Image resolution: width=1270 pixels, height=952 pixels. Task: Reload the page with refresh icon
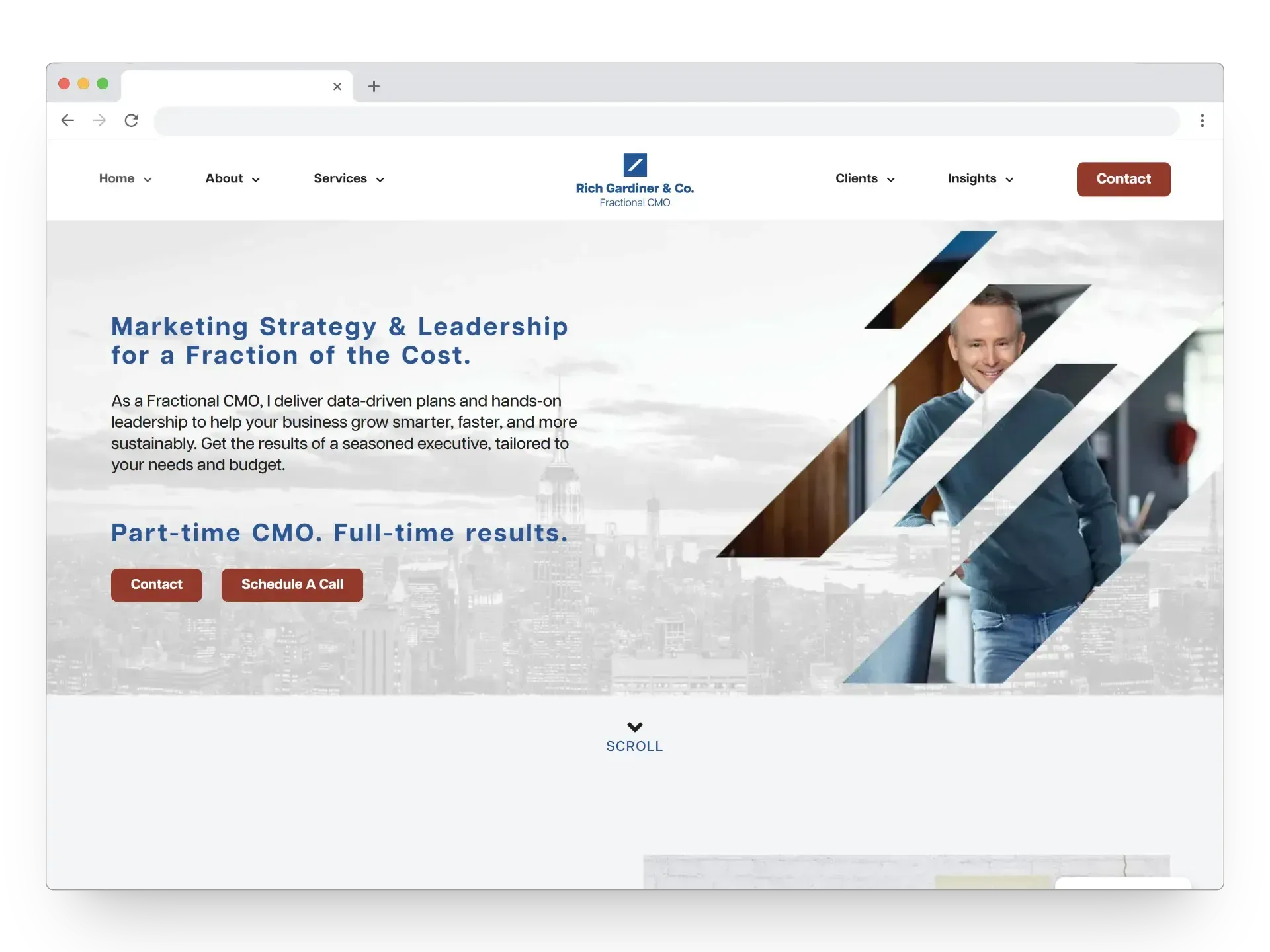pos(132,120)
